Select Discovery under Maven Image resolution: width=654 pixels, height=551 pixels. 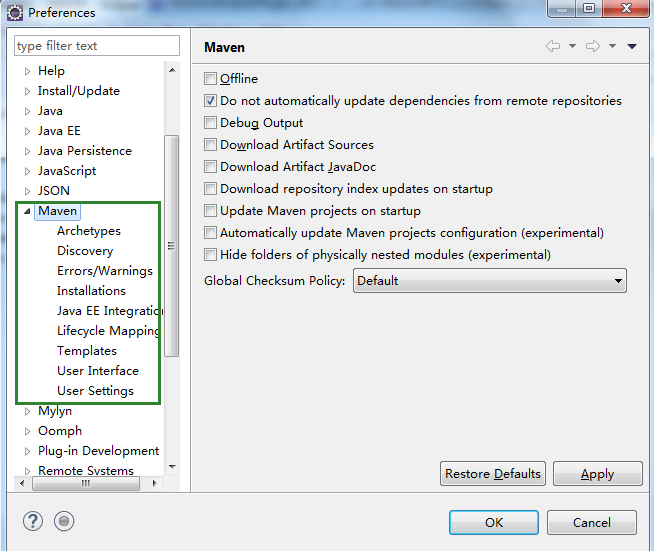click(85, 251)
